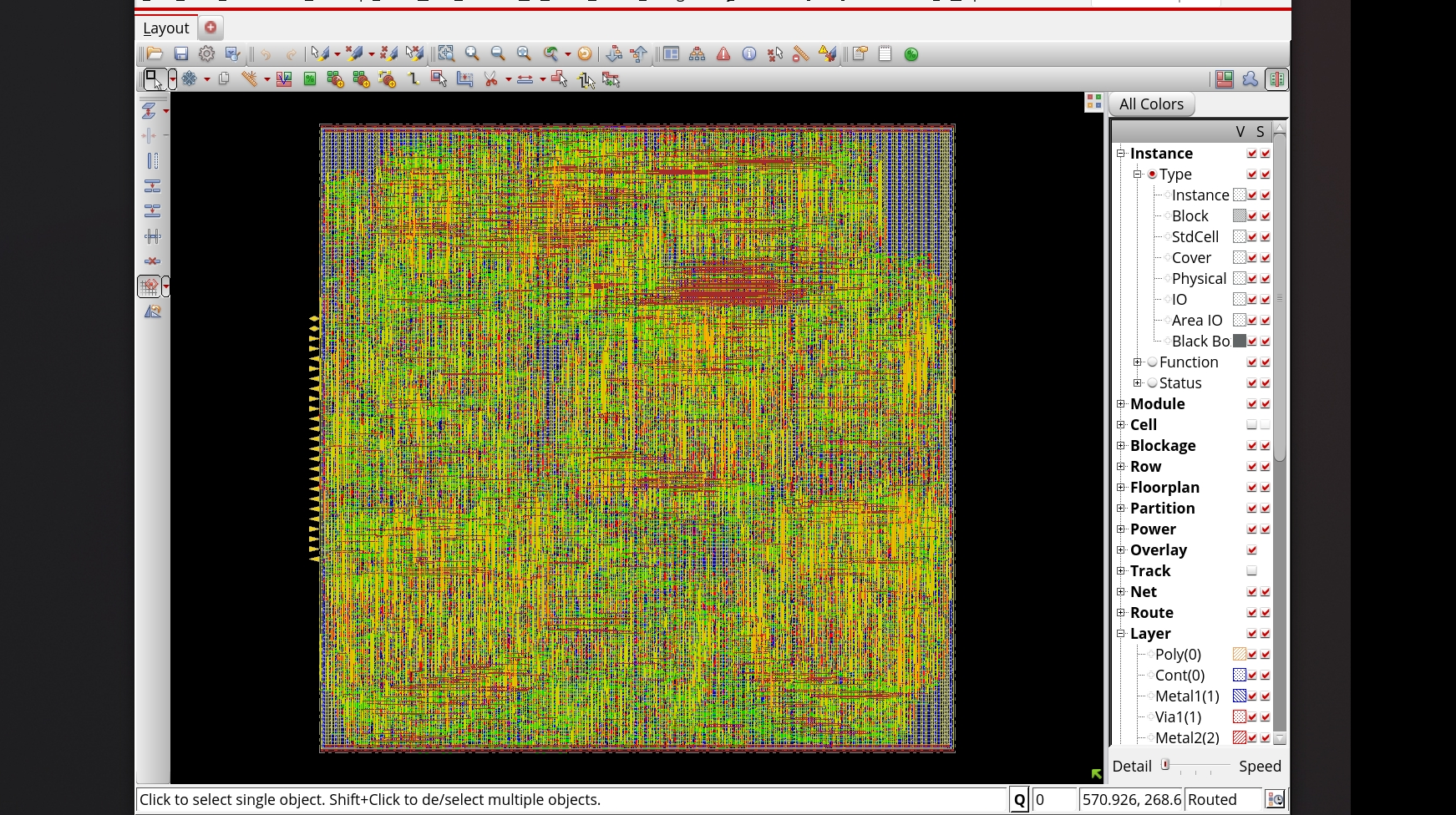Undo the last edit action
Viewport: 1456px width, 815px height.
[x=266, y=53]
